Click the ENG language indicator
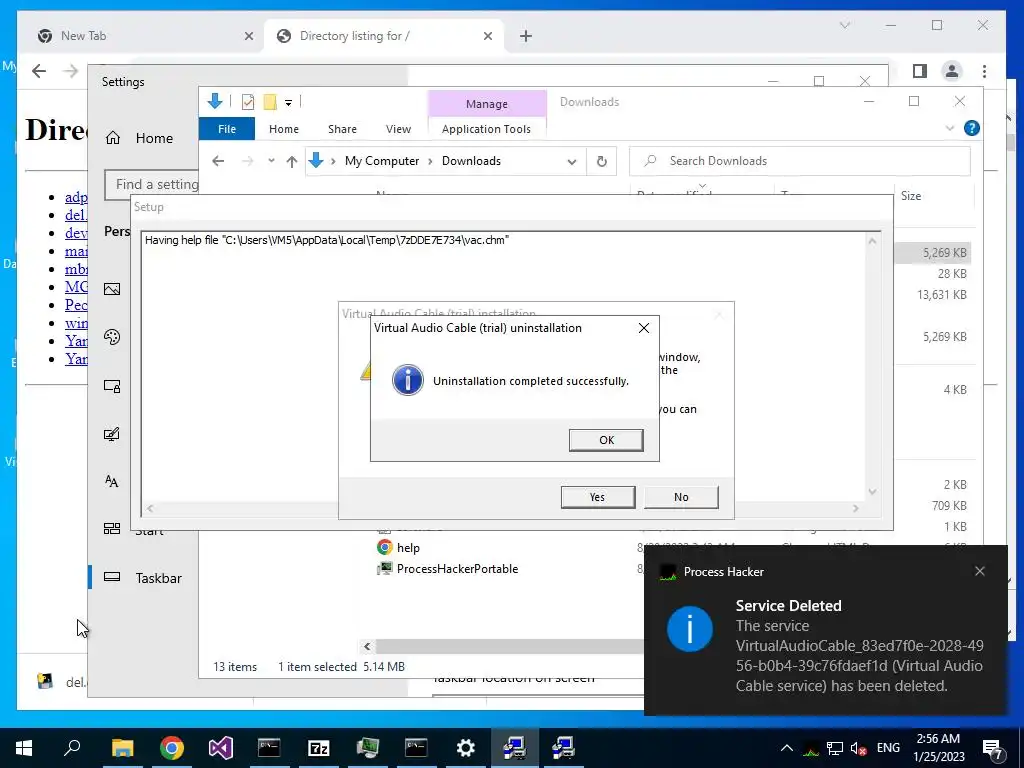The height and width of the screenshot is (768, 1024). pyautogui.click(x=888, y=748)
